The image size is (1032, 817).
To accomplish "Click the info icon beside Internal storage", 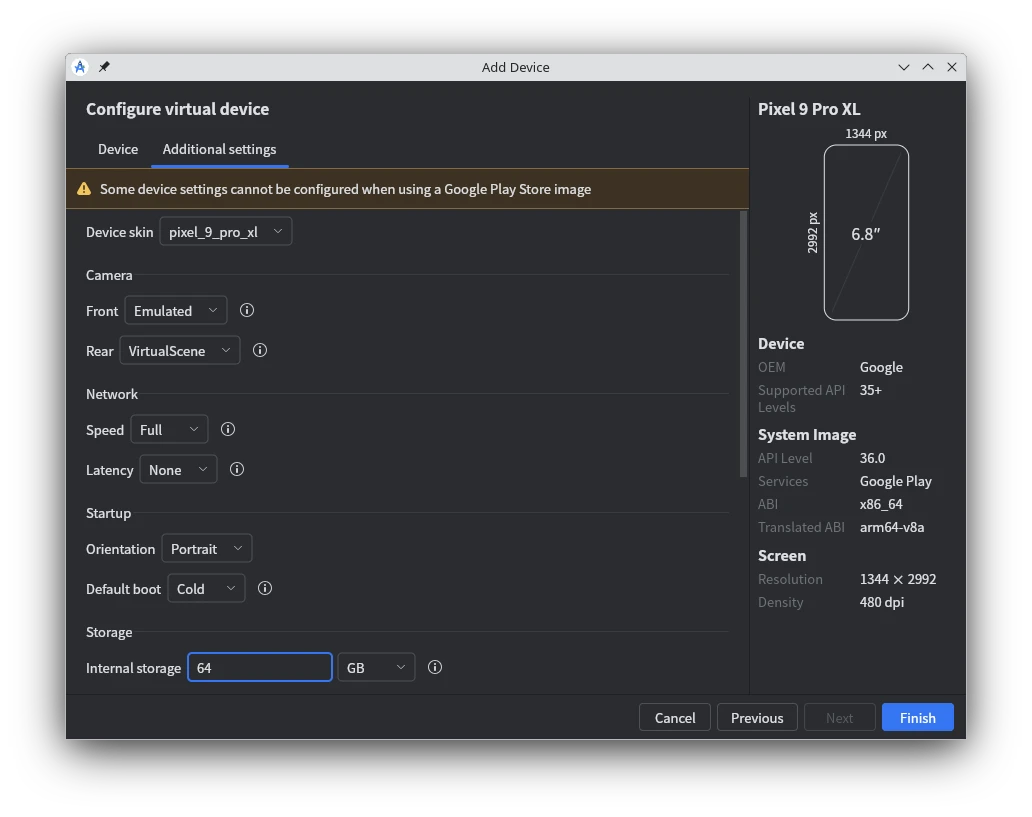I will coord(435,667).
